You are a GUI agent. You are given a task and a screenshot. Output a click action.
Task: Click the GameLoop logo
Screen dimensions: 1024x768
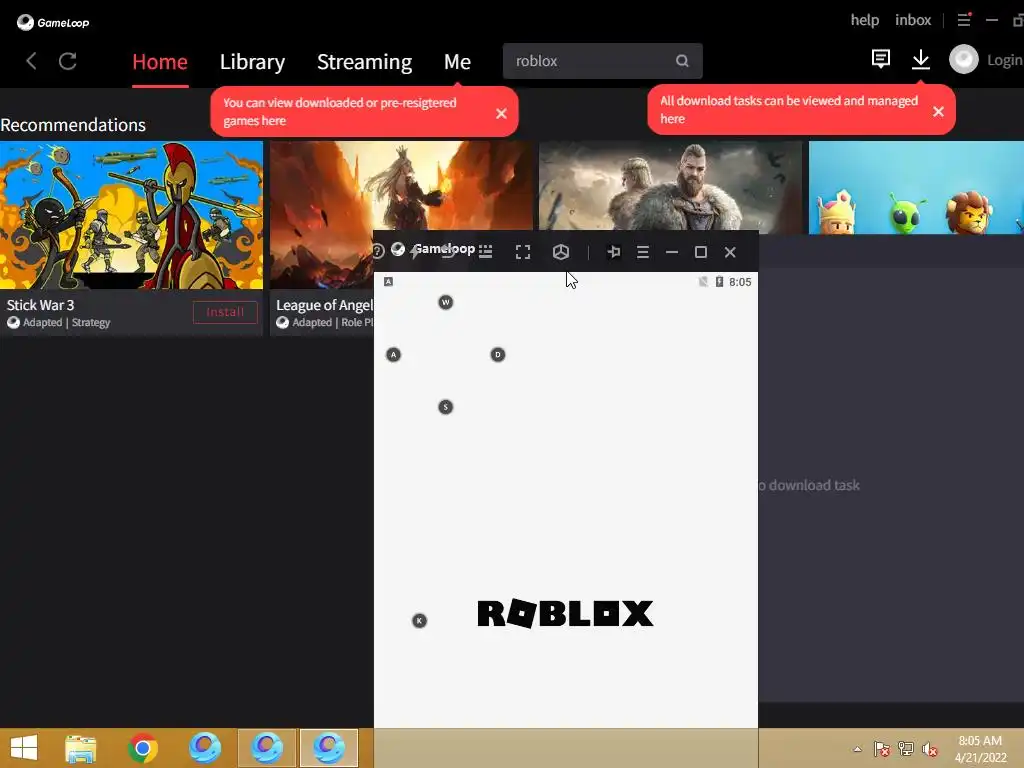(x=53, y=22)
